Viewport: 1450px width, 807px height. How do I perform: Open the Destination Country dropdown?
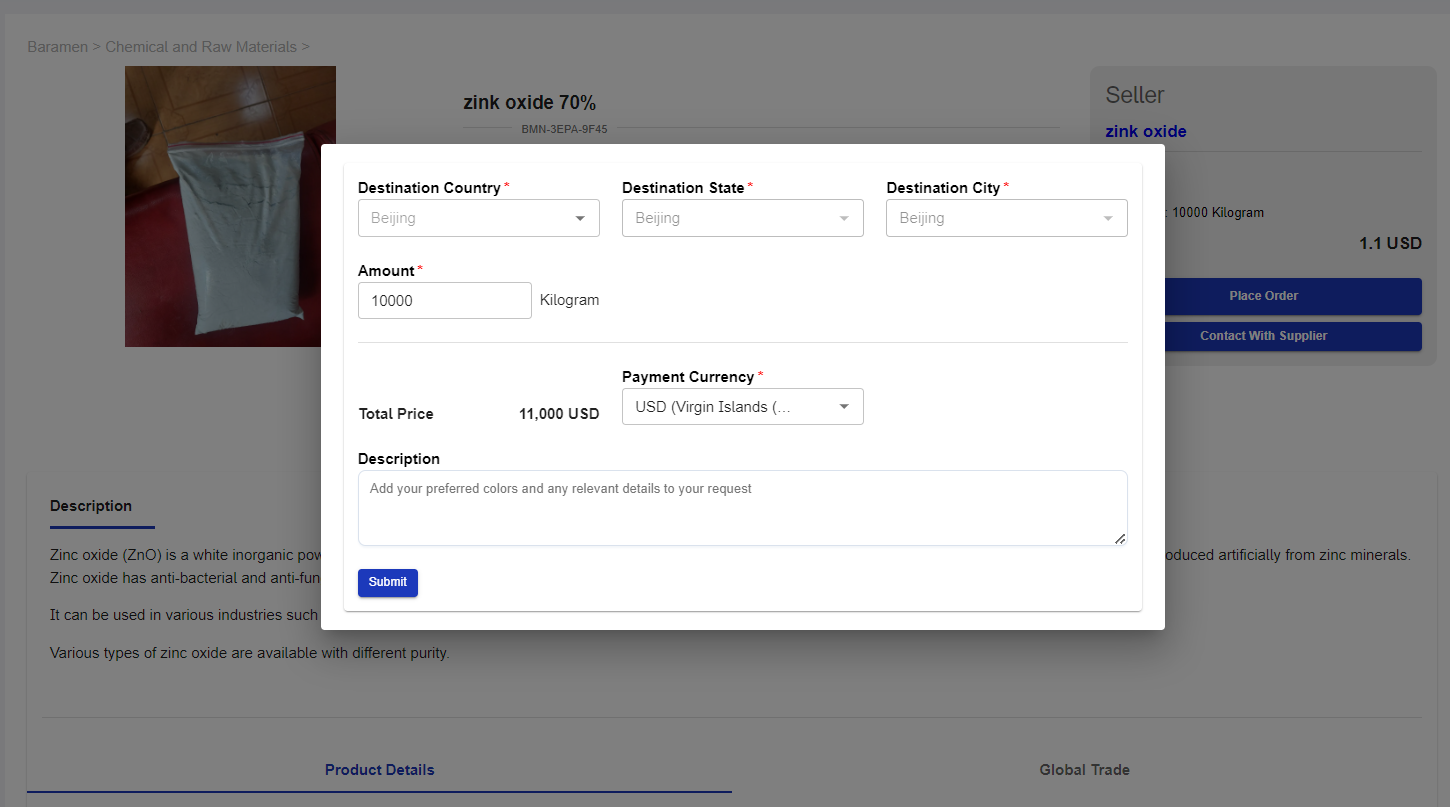(x=478, y=218)
